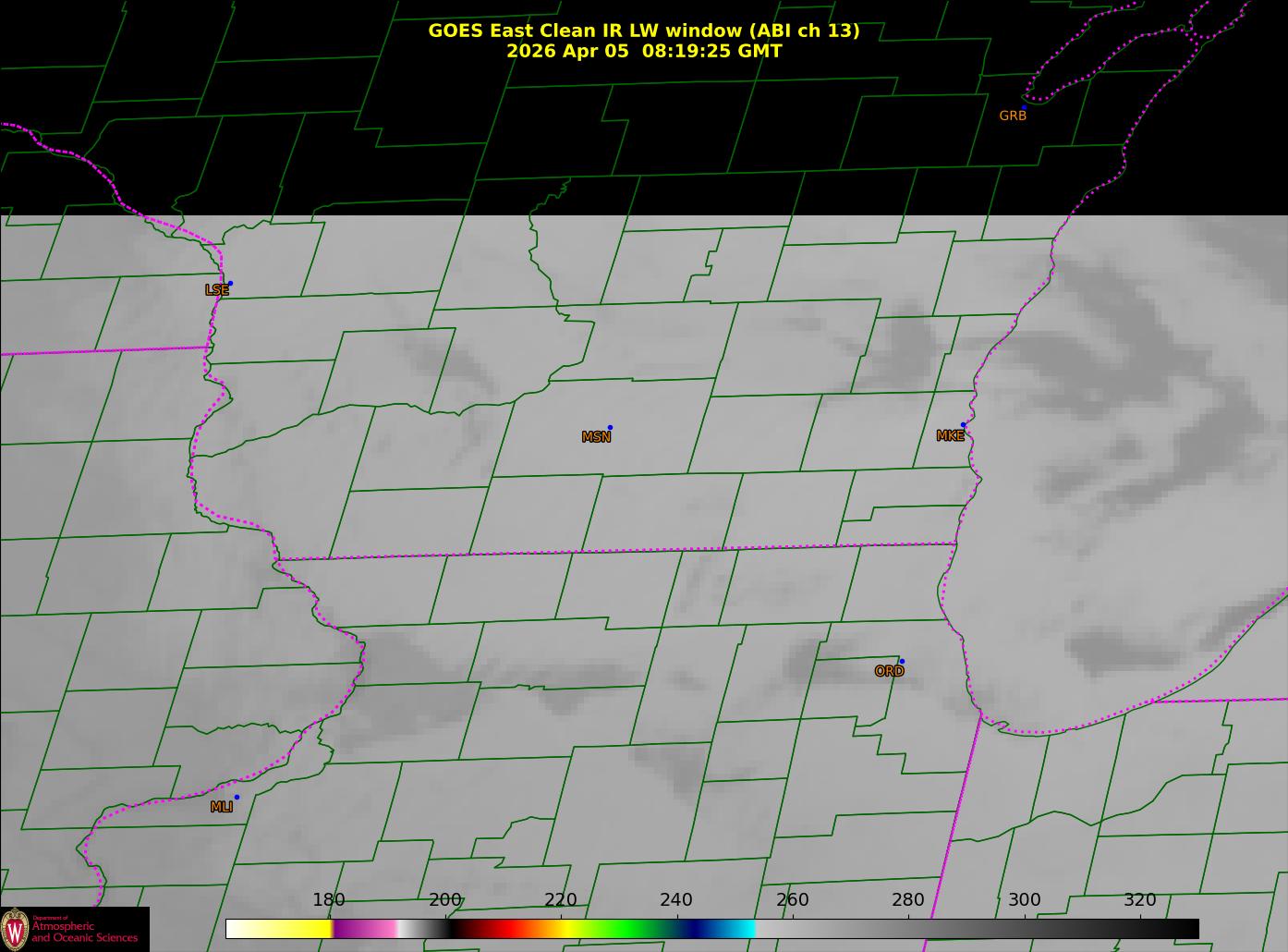Select the blue station dot at LSE
This screenshot has width=1288, height=952.
[x=230, y=284]
